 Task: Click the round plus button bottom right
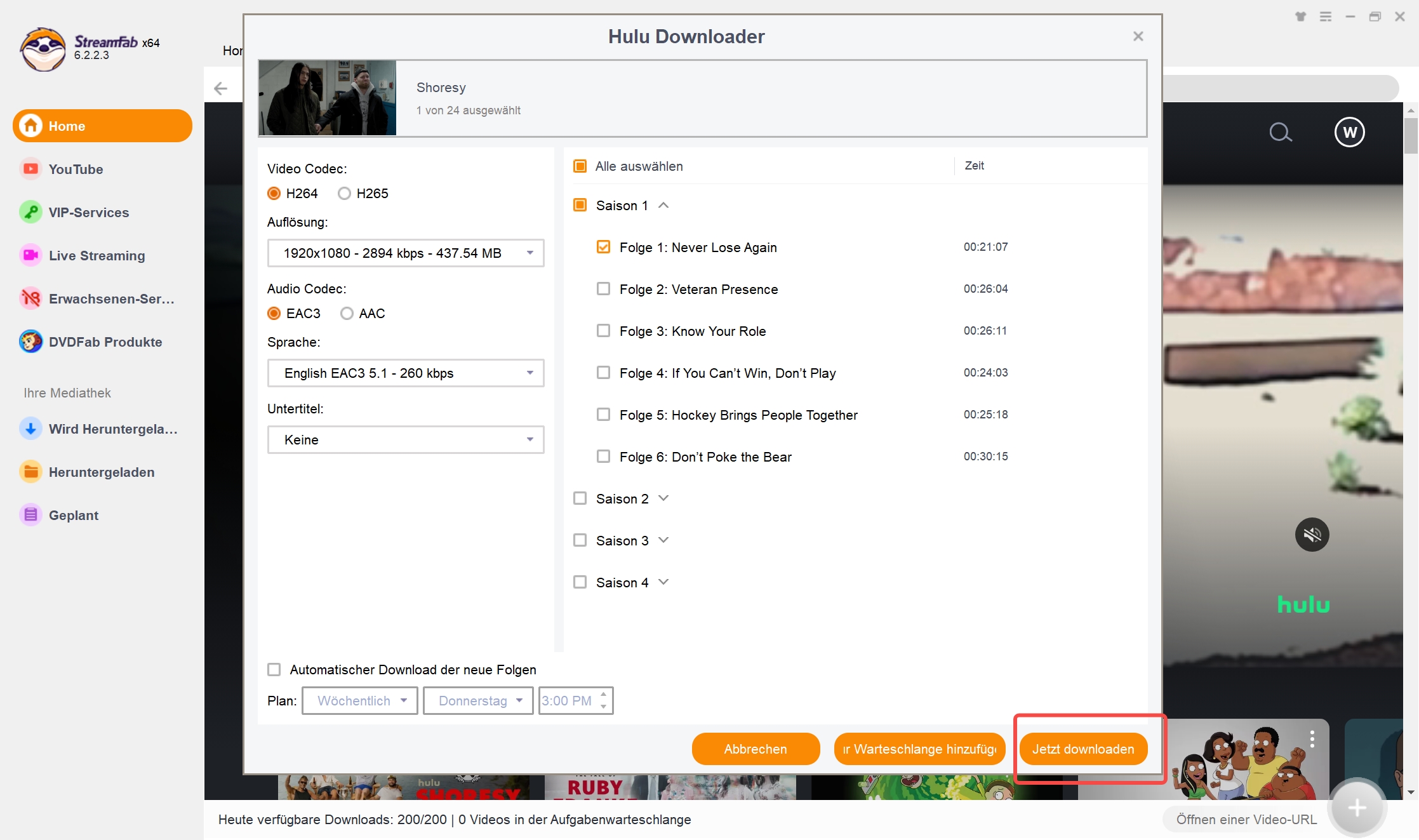pyautogui.click(x=1357, y=808)
